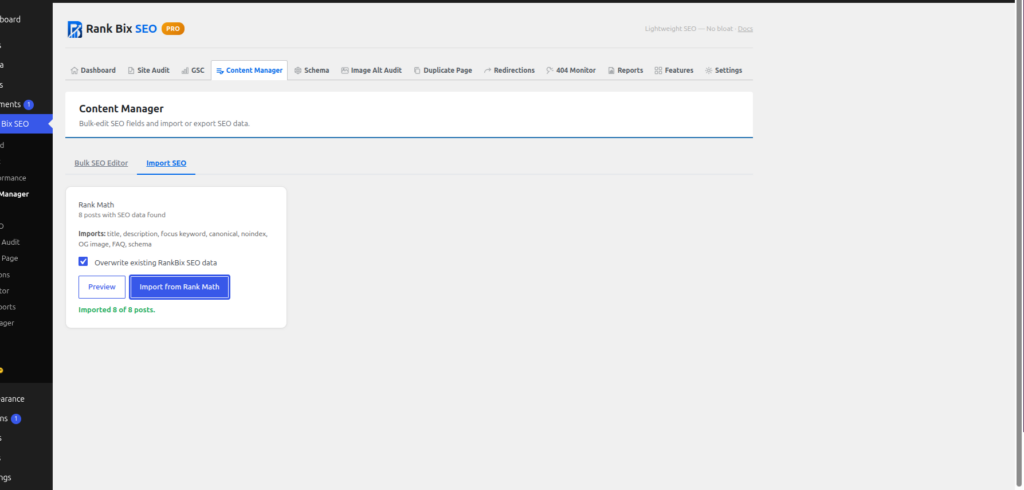Open the Reports tab
Screen dimensions: 1024x490
[625, 71]
